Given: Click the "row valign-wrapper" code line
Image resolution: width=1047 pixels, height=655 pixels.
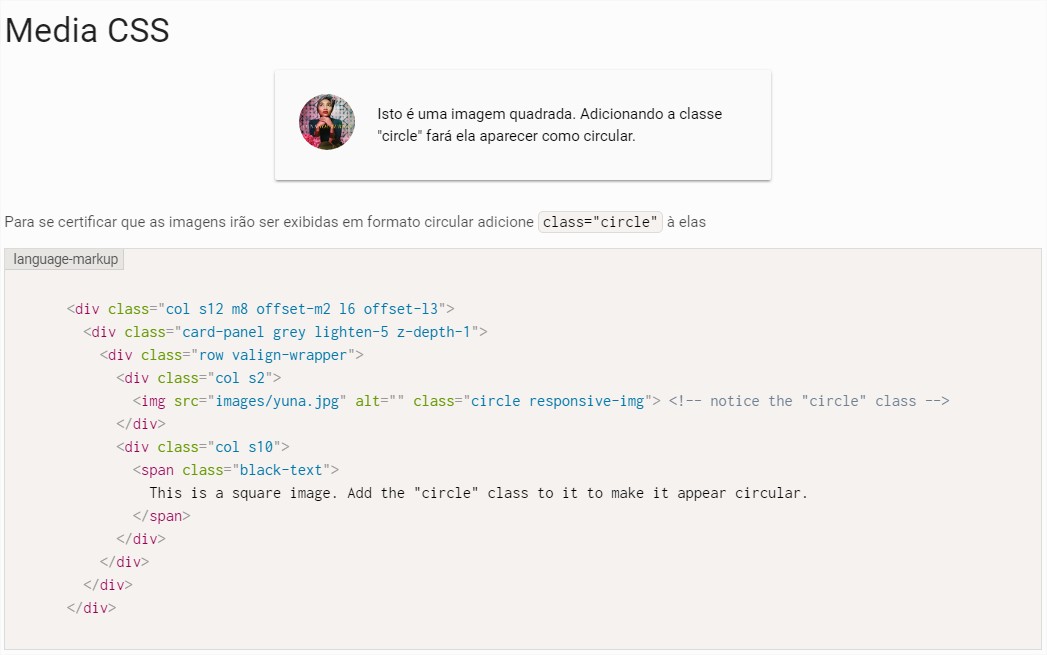Looking at the screenshot, I should point(231,355).
